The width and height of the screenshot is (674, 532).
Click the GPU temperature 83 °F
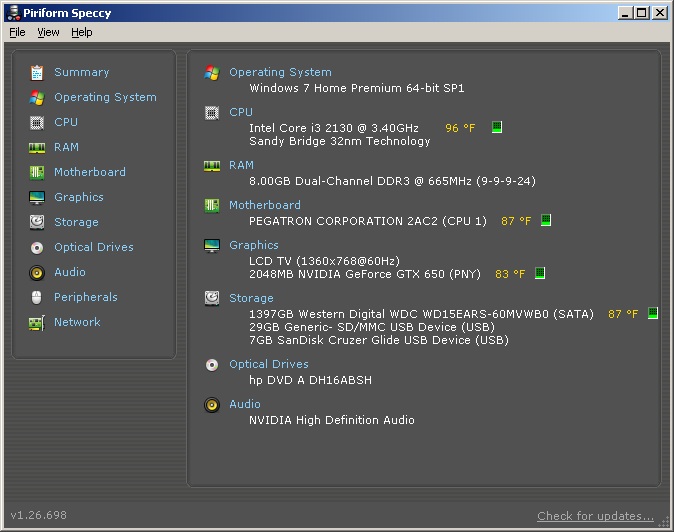510,274
